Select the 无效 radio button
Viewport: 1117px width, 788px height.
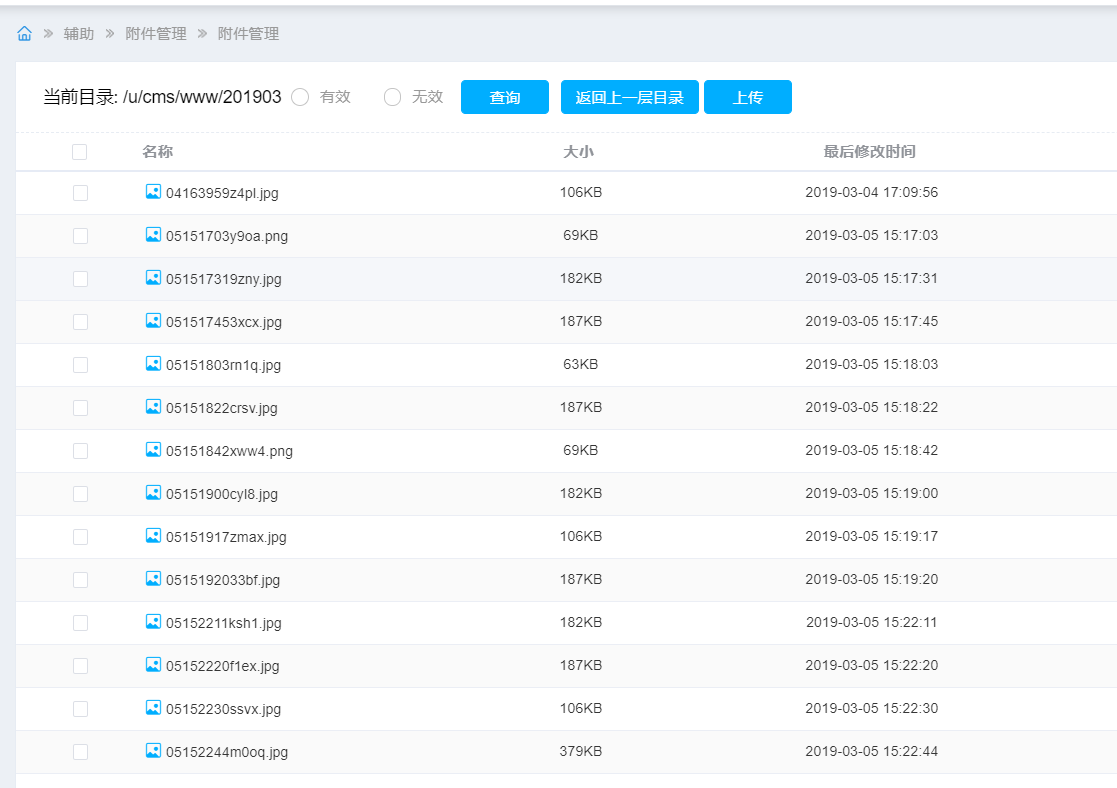pos(392,97)
